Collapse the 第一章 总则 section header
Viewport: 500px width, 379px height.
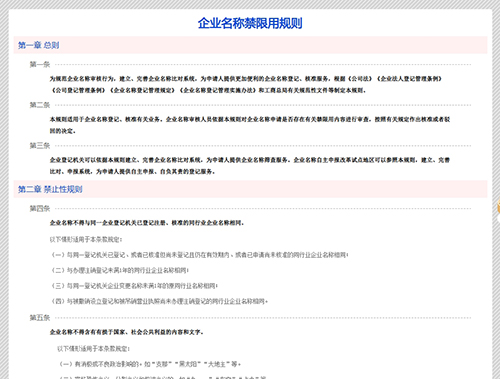250,45
